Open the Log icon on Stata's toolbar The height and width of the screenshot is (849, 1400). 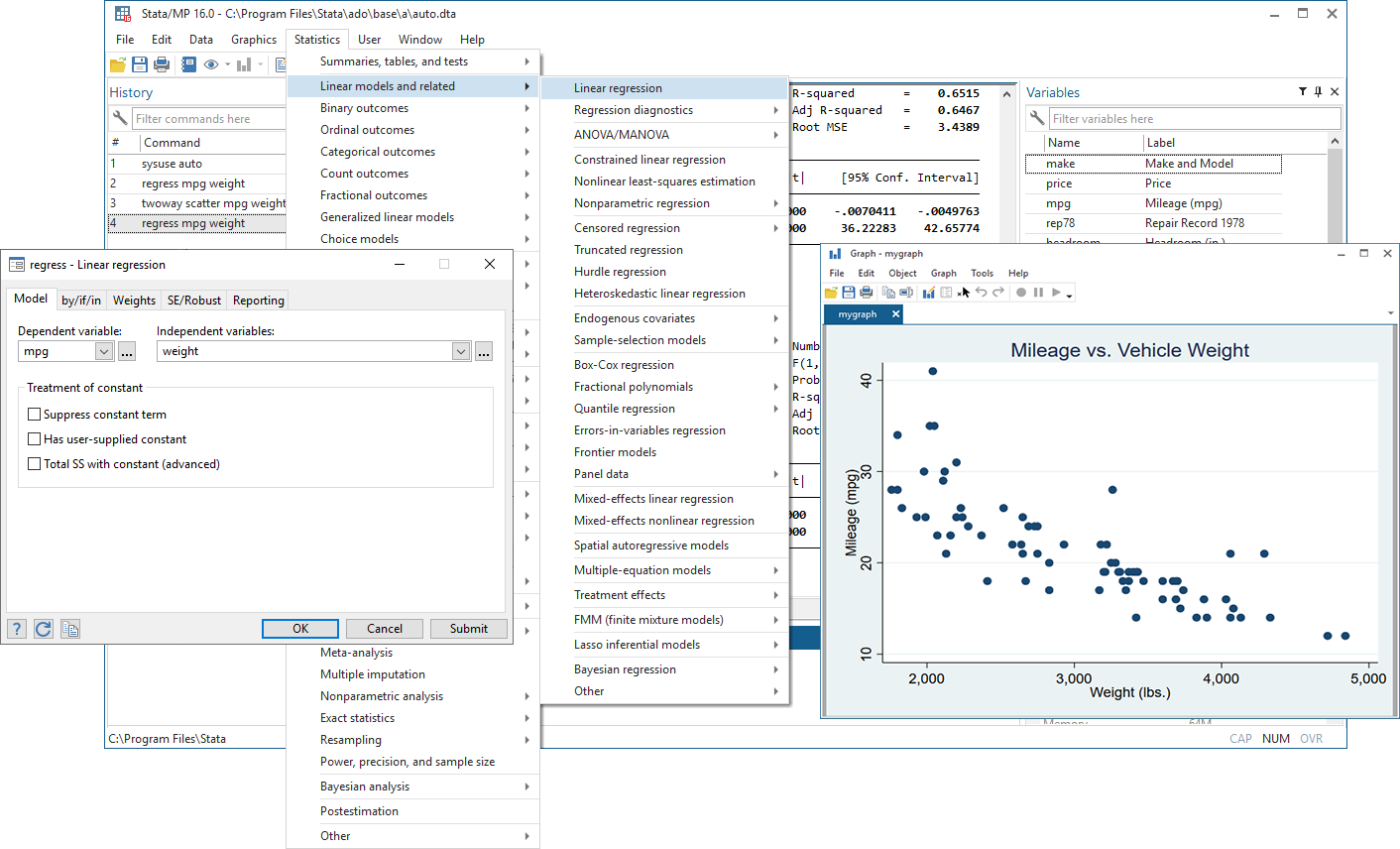188,63
